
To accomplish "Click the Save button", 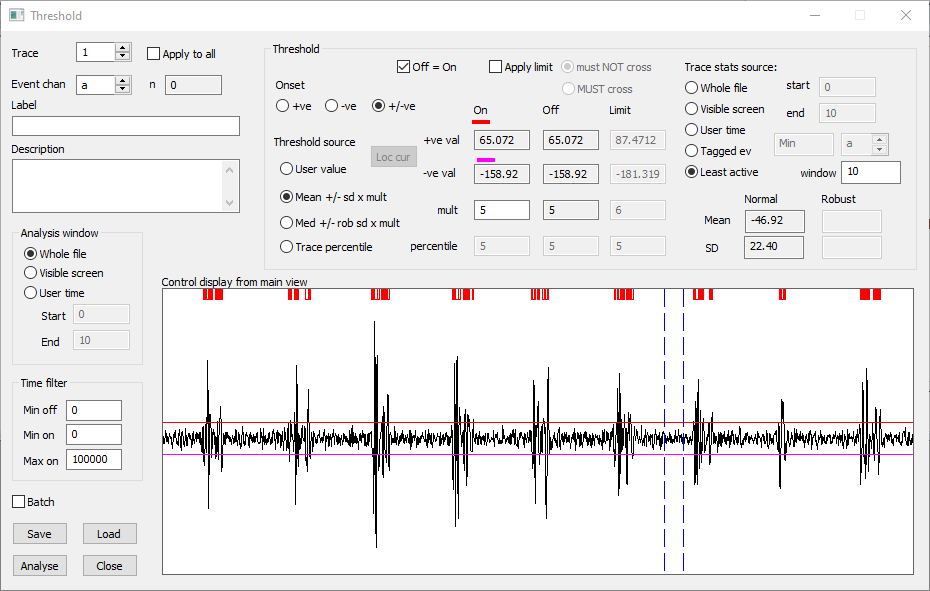I will click(39, 533).
